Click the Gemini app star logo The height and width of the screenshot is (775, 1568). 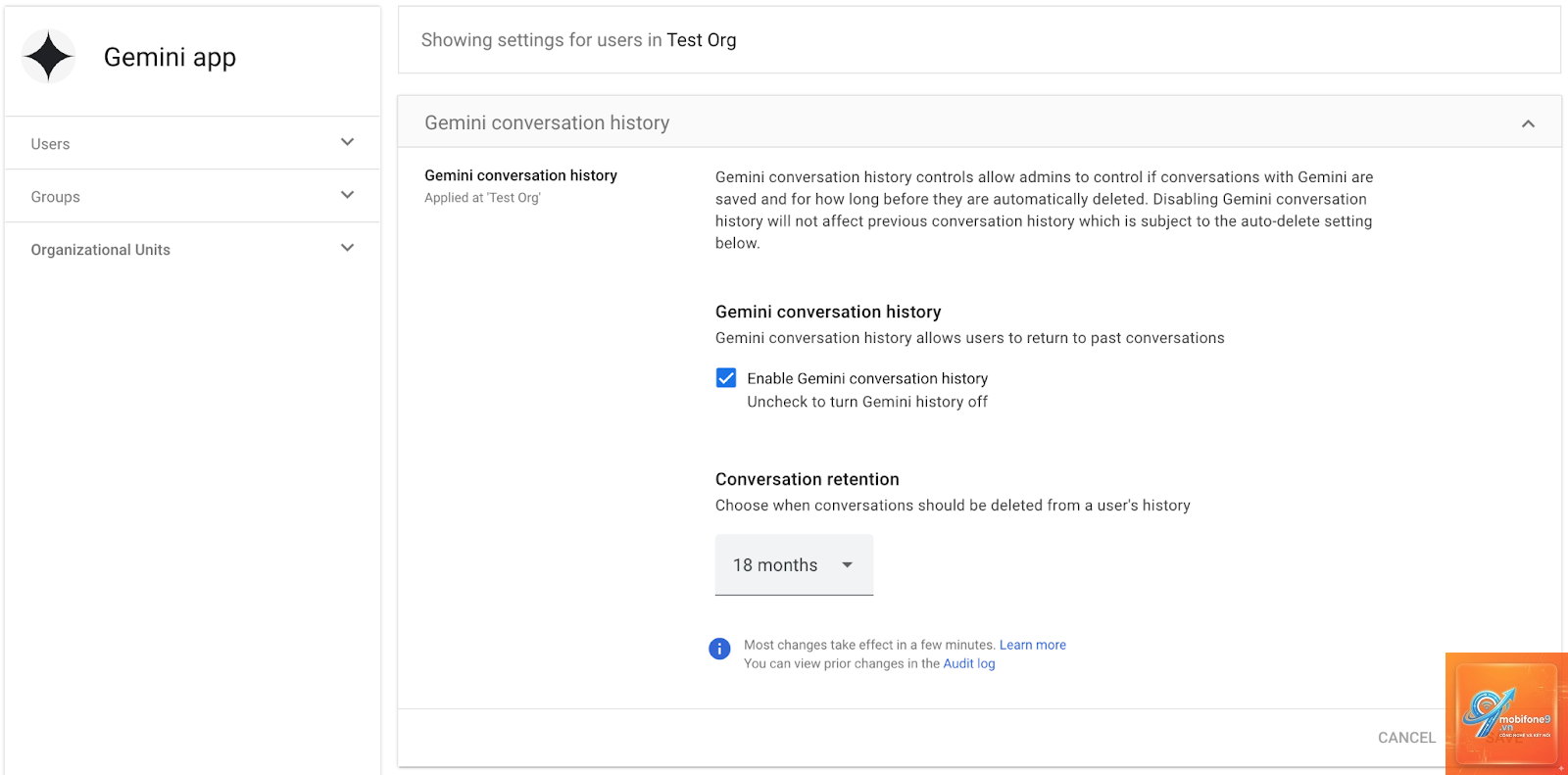[48, 56]
